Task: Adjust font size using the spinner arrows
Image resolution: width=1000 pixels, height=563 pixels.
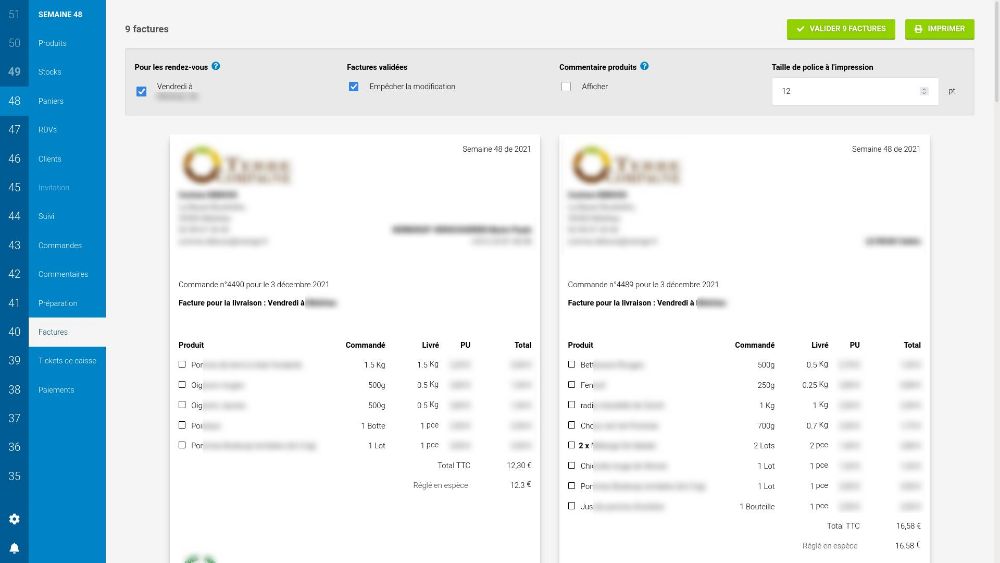Action: (923, 91)
